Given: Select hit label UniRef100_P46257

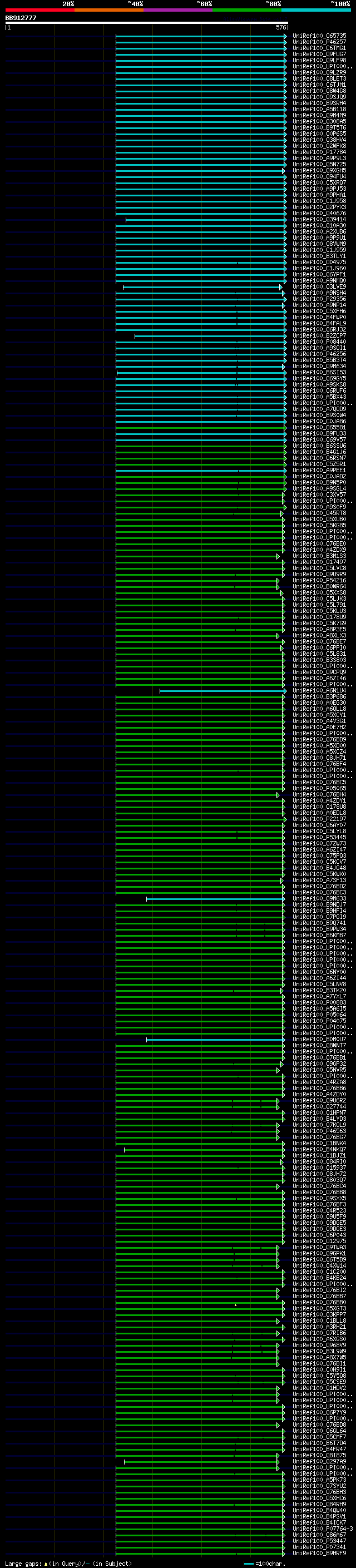Looking at the screenshot, I should coord(319,42).
